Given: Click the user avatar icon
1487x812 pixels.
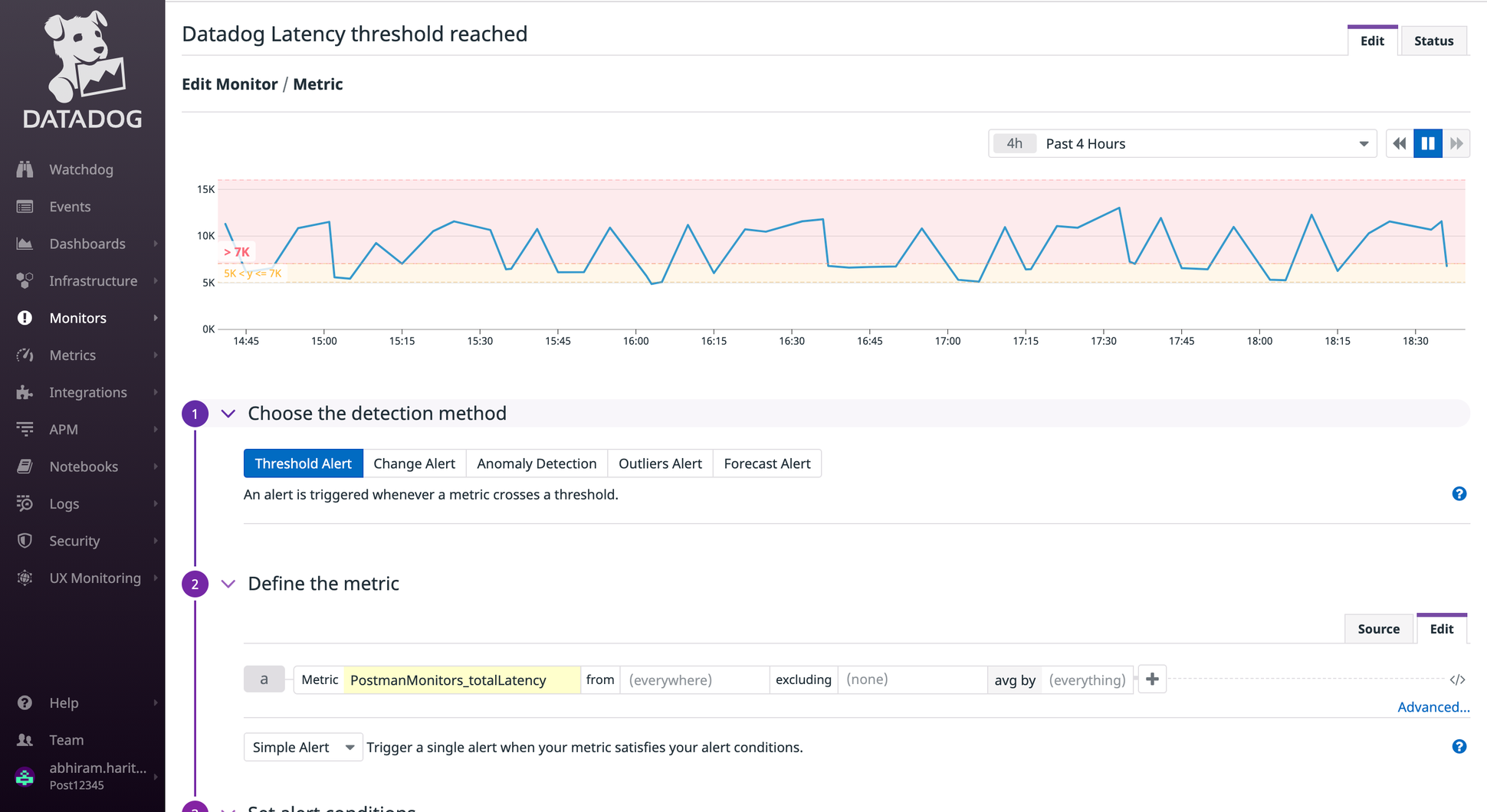Looking at the screenshot, I should click(x=25, y=777).
